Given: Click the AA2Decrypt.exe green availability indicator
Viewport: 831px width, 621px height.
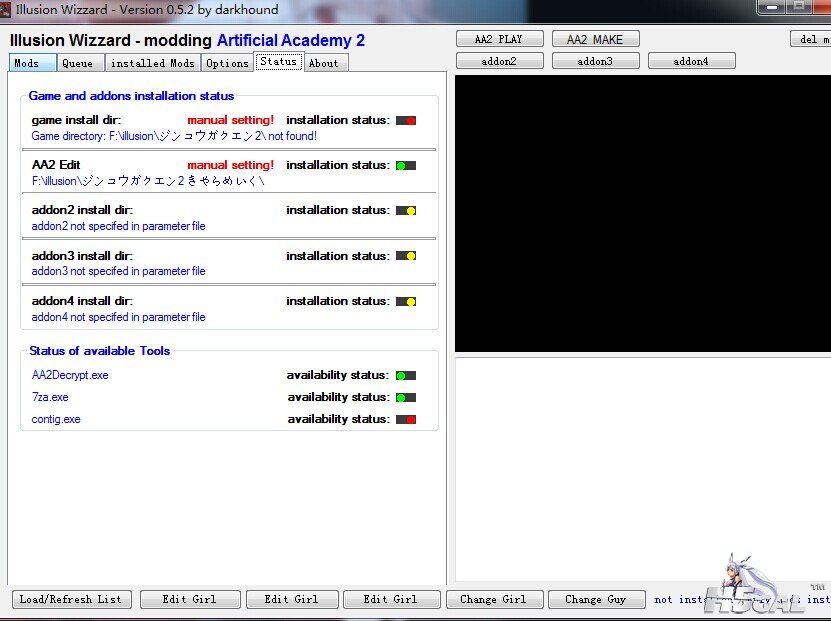Looking at the screenshot, I should click(406, 376).
